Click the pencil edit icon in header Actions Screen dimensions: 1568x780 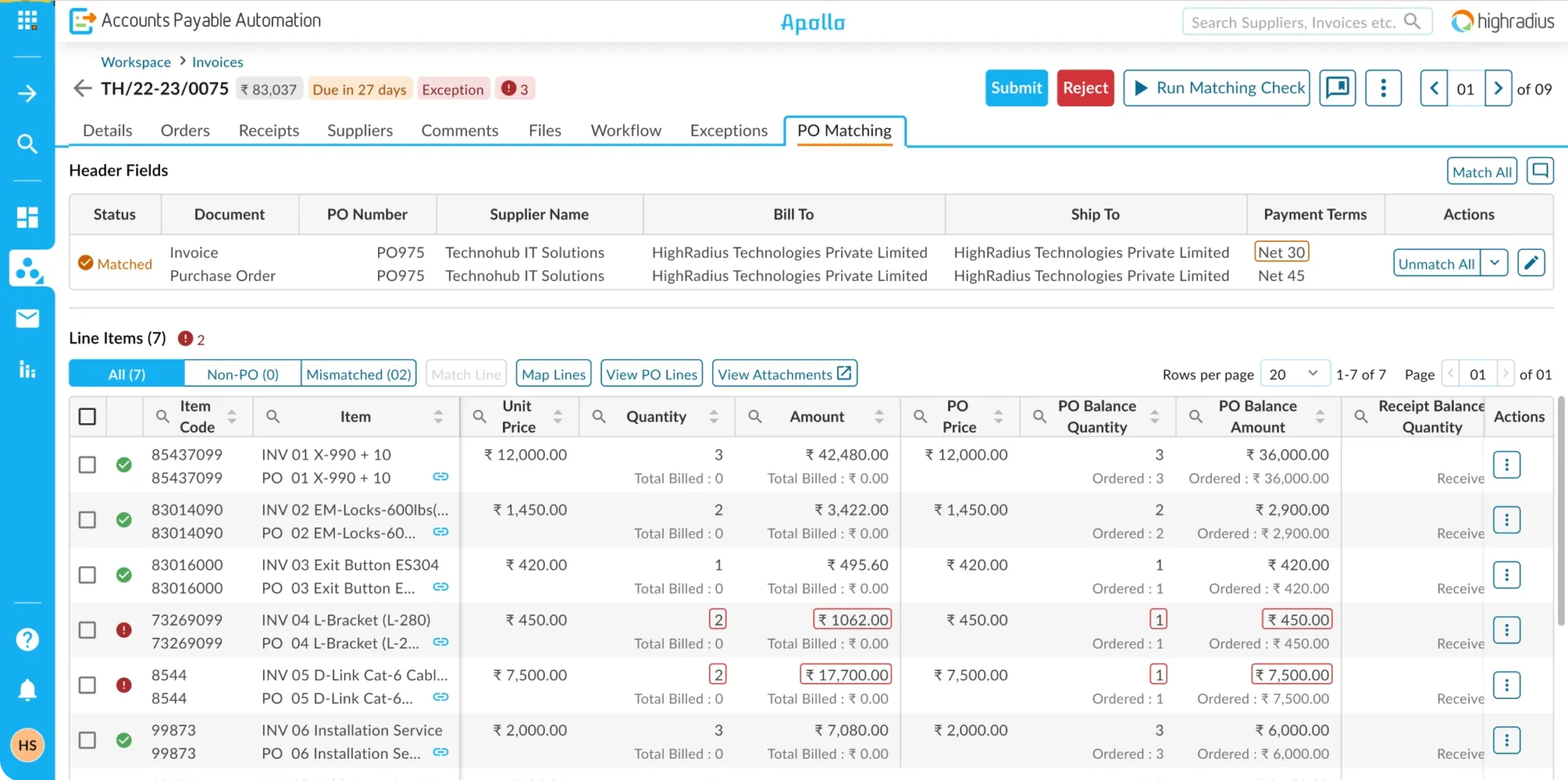[x=1530, y=263]
